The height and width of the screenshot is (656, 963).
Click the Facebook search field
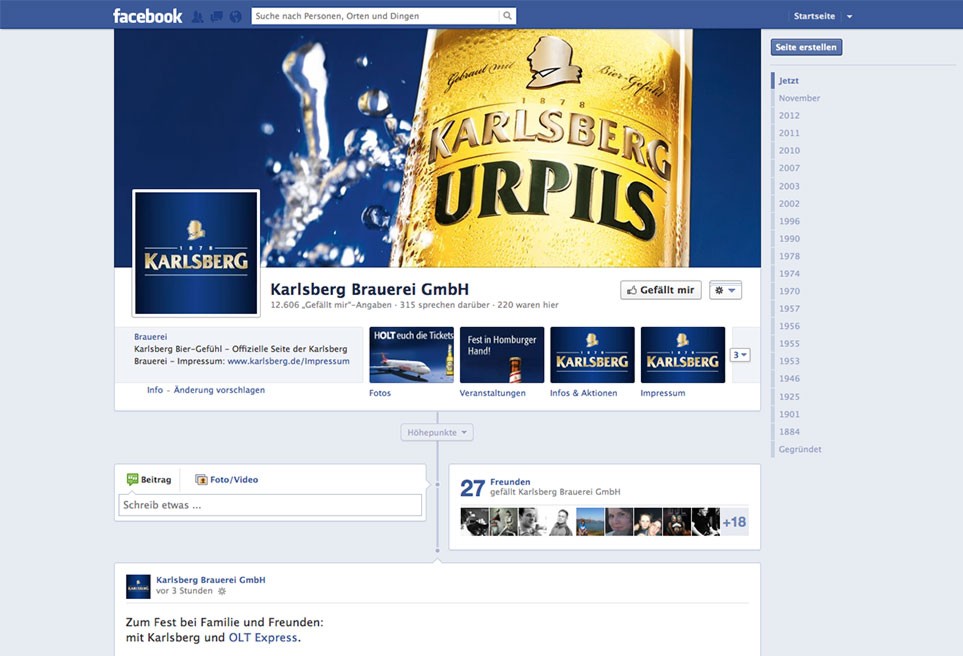pyautogui.click(x=376, y=16)
